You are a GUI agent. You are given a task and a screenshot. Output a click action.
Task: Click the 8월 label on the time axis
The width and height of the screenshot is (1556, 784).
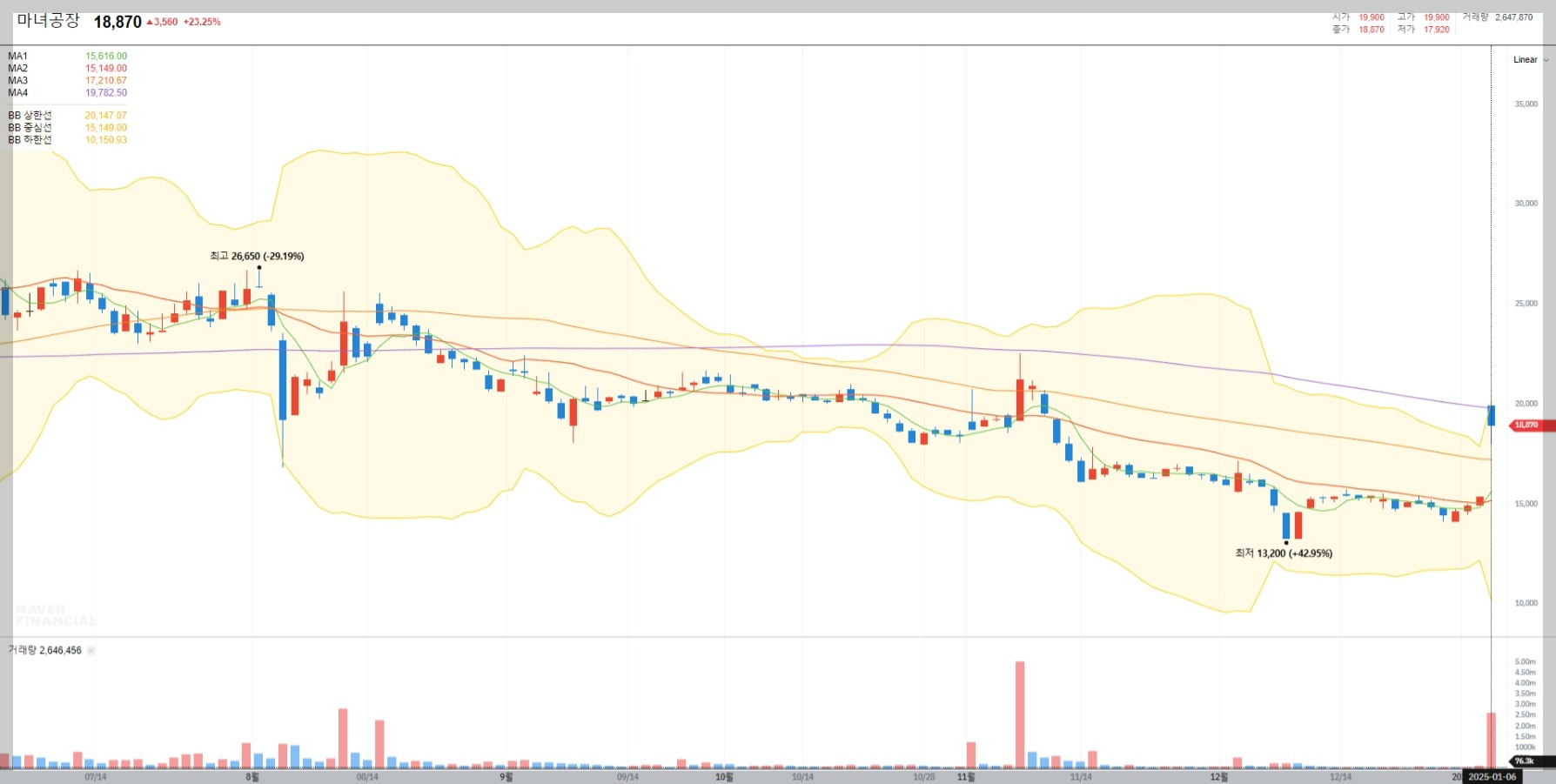pos(252,777)
